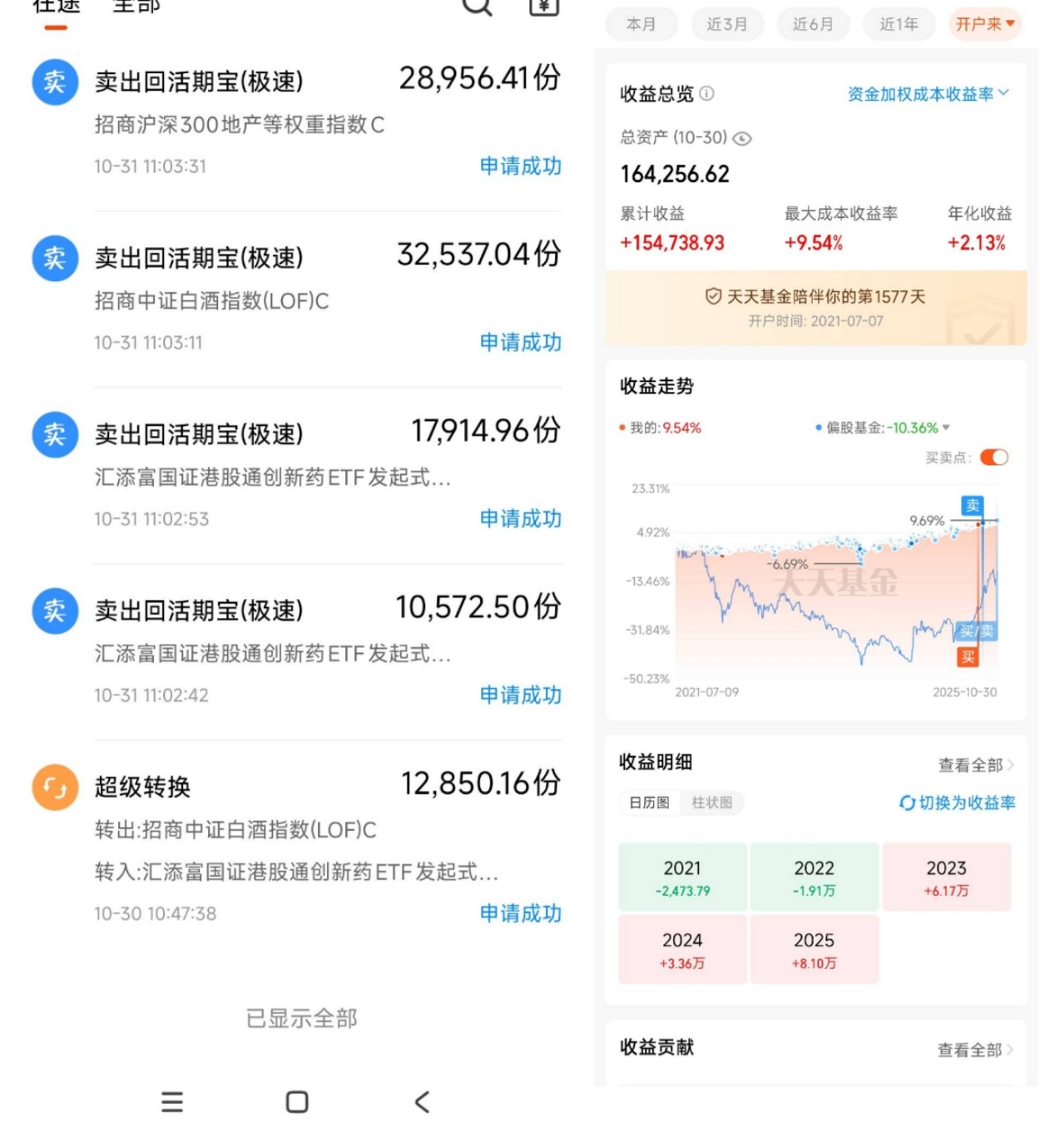
Task: Tap the sell icon for 28,956.41份 order
Action: pos(55,82)
